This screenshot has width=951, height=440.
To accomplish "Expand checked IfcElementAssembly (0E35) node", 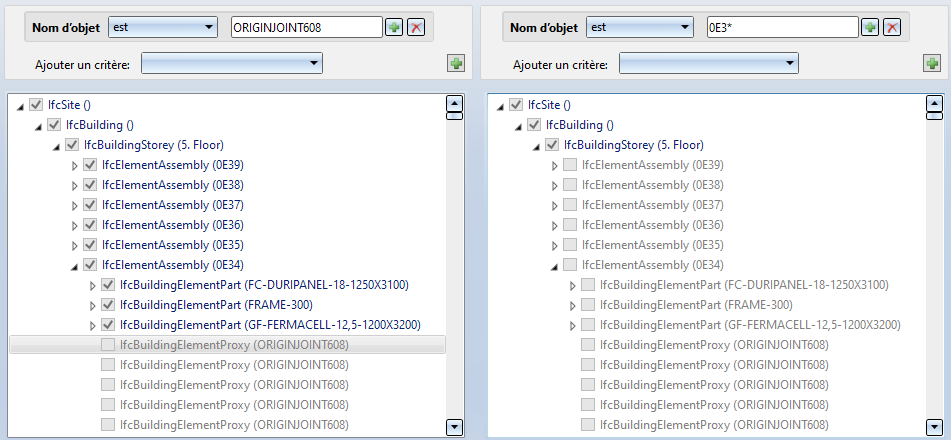I will point(75,245).
